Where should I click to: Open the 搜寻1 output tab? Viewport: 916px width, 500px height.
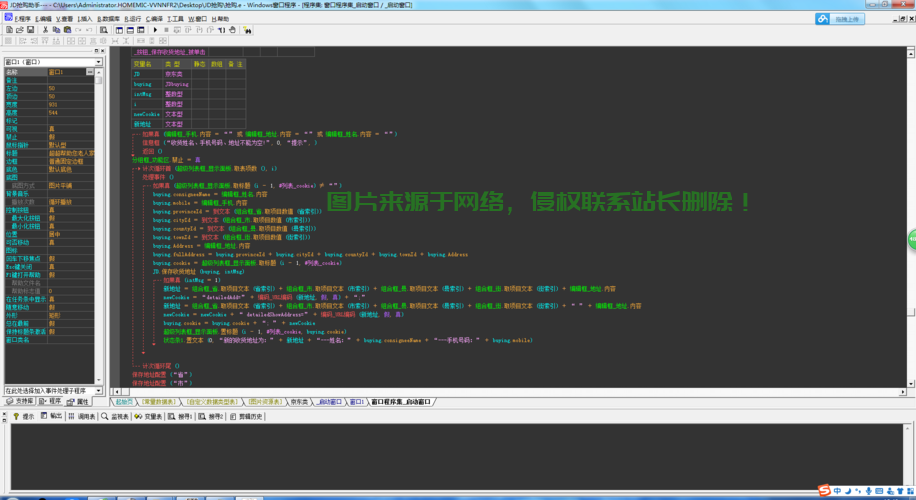click(180, 416)
